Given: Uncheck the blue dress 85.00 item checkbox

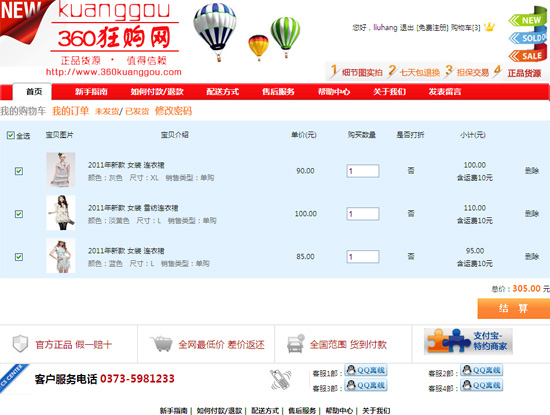Looking at the screenshot, I should click(x=19, y=257).
